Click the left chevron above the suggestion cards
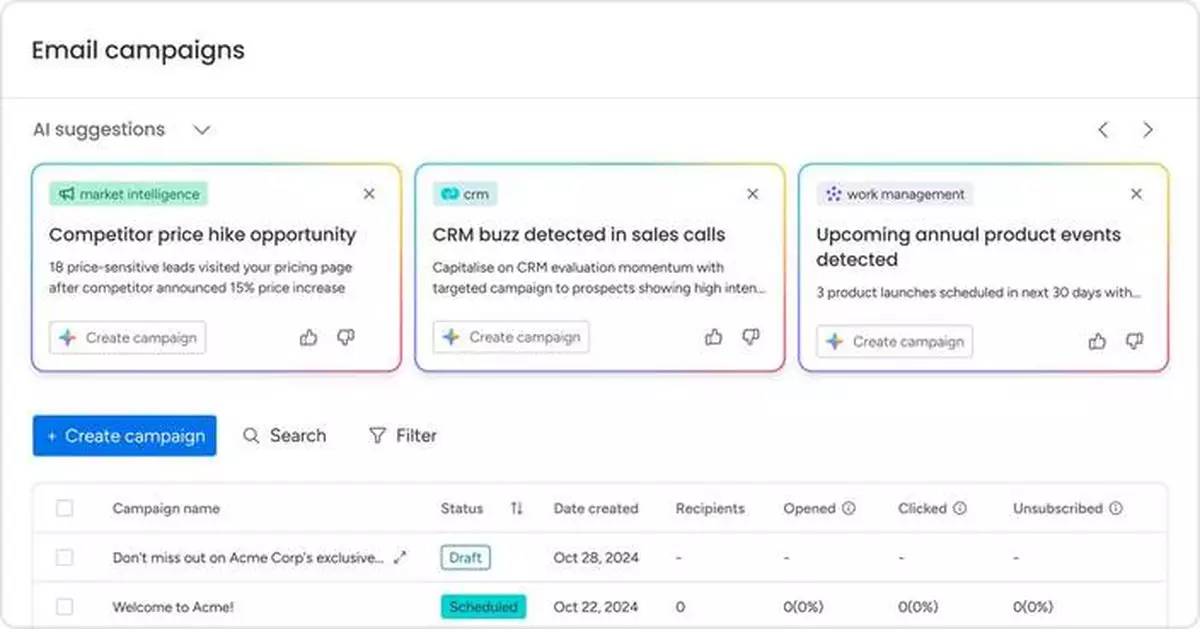Viewport: 1200px width, 629px height. tap(1103, 129)
